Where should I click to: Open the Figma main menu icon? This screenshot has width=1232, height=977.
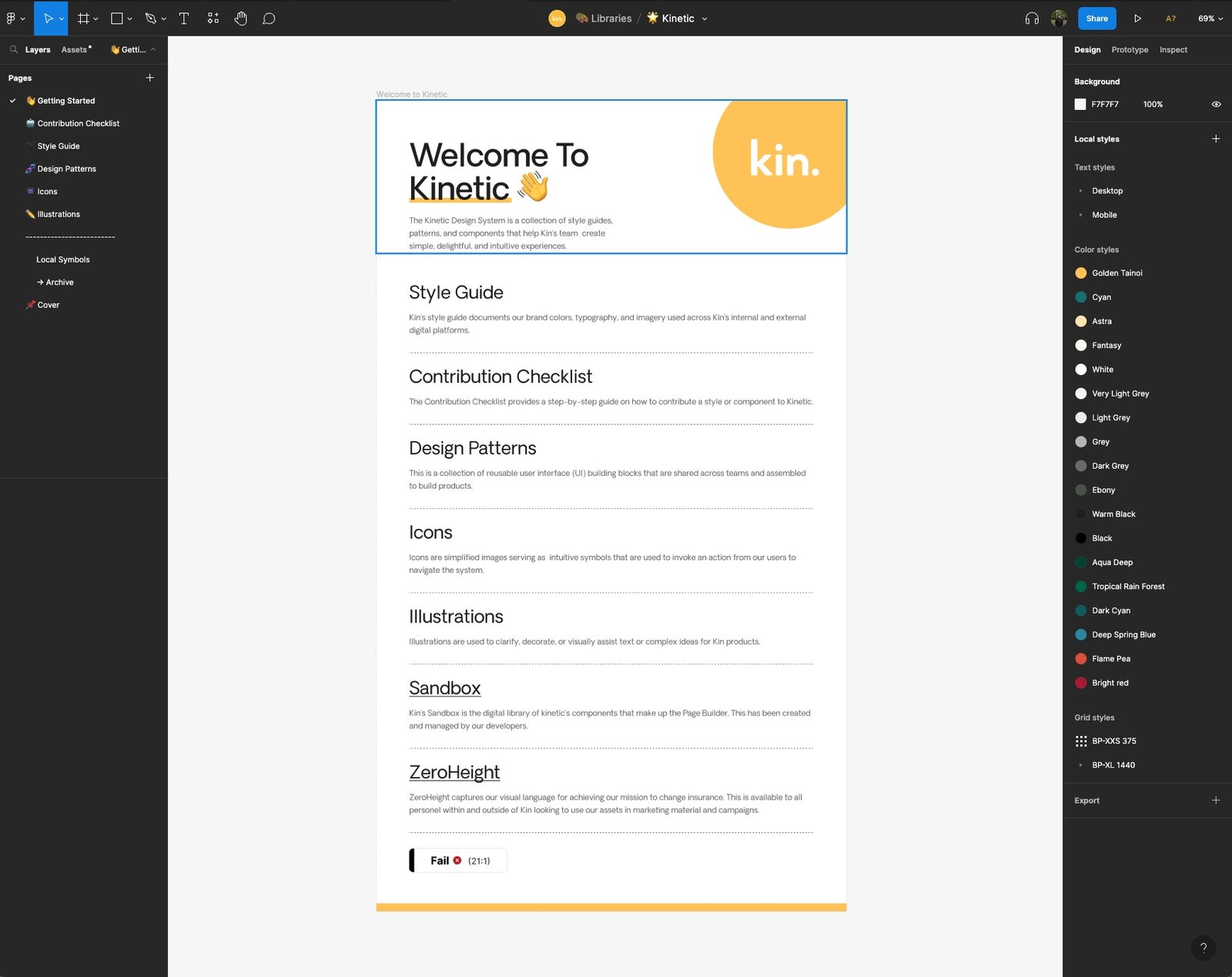pos(12,18)
